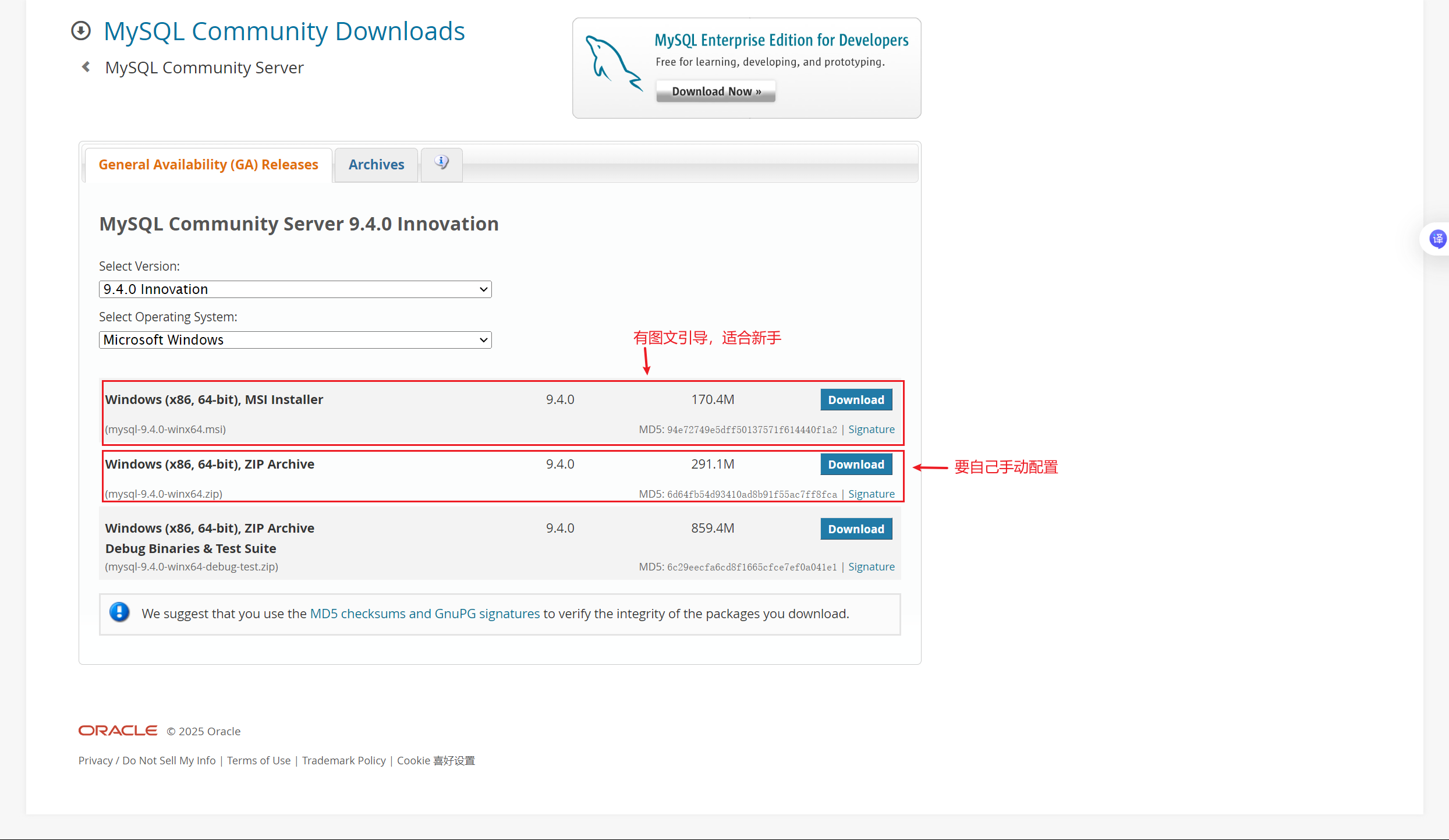
Task: Download the 291.1M ZIP Archive package
Action: (856, 465)
